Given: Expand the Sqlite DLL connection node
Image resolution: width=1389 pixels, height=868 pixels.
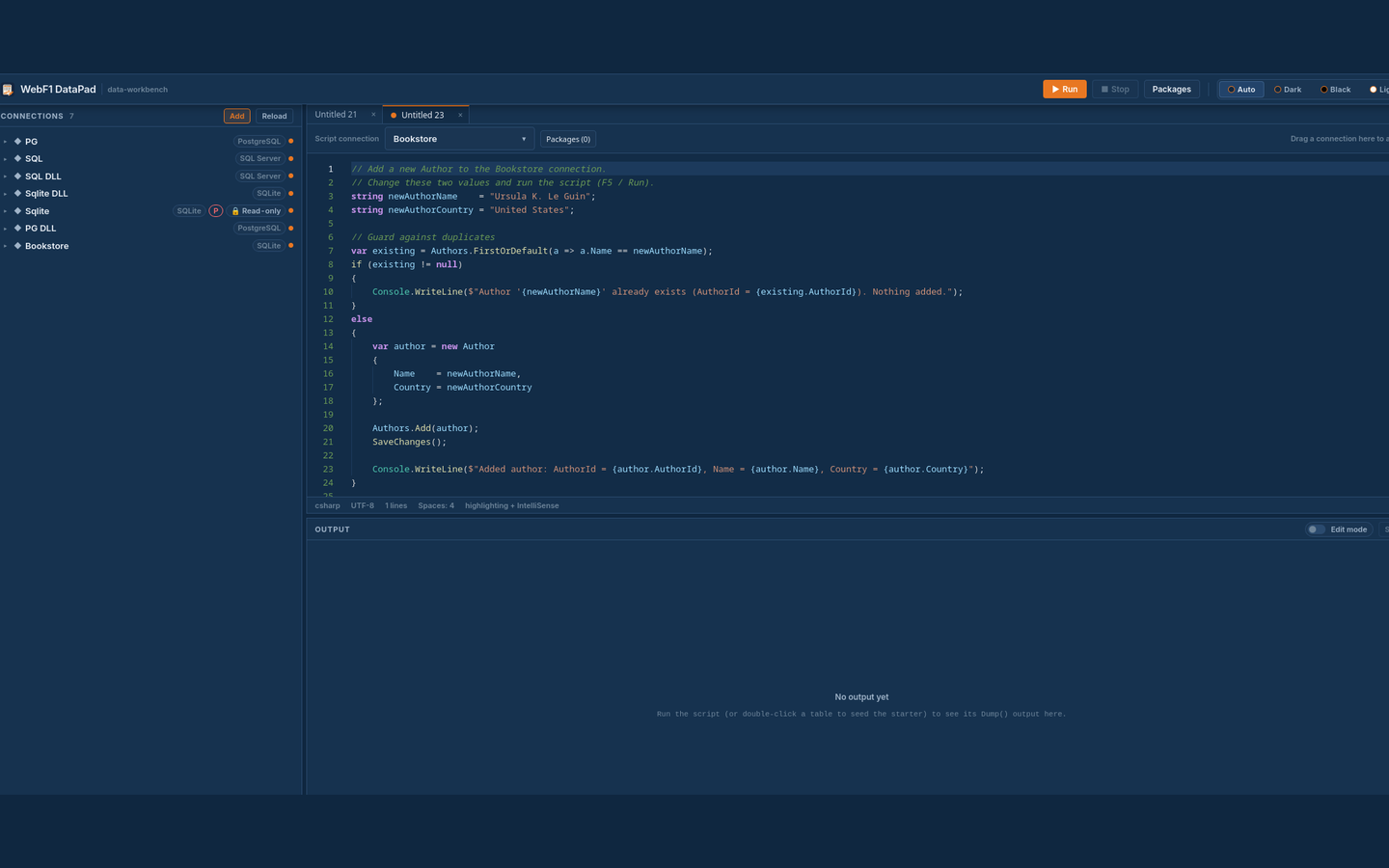Looking at the screenshot, I should click(5, 194).
